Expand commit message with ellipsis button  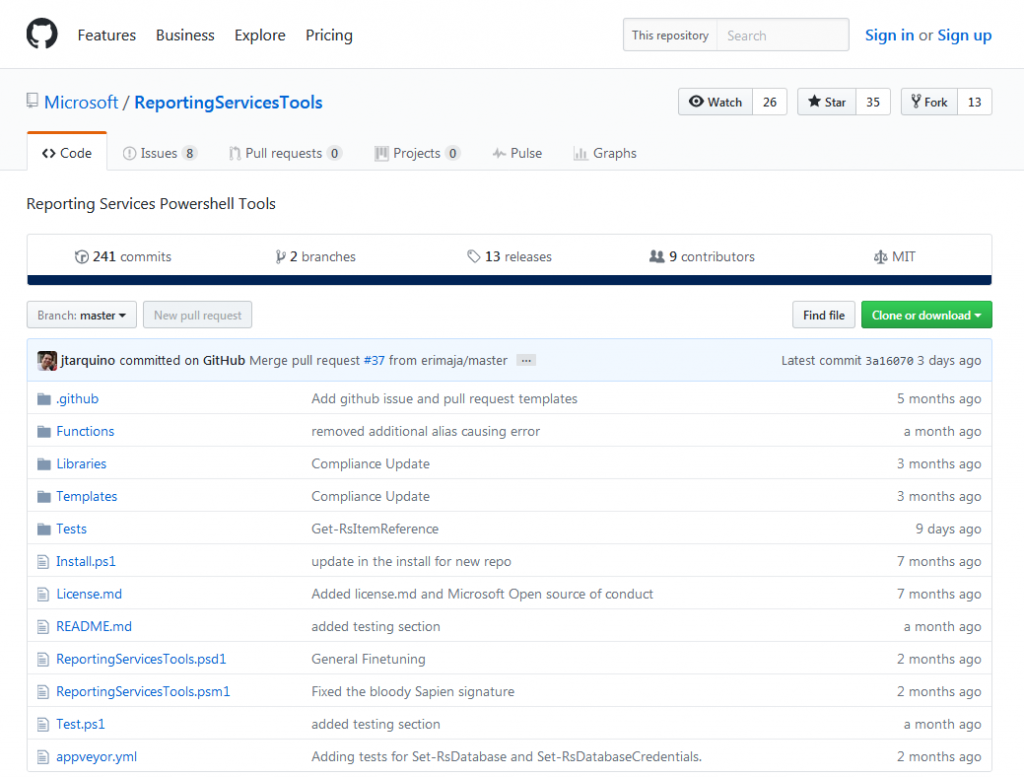coord(526,360)
